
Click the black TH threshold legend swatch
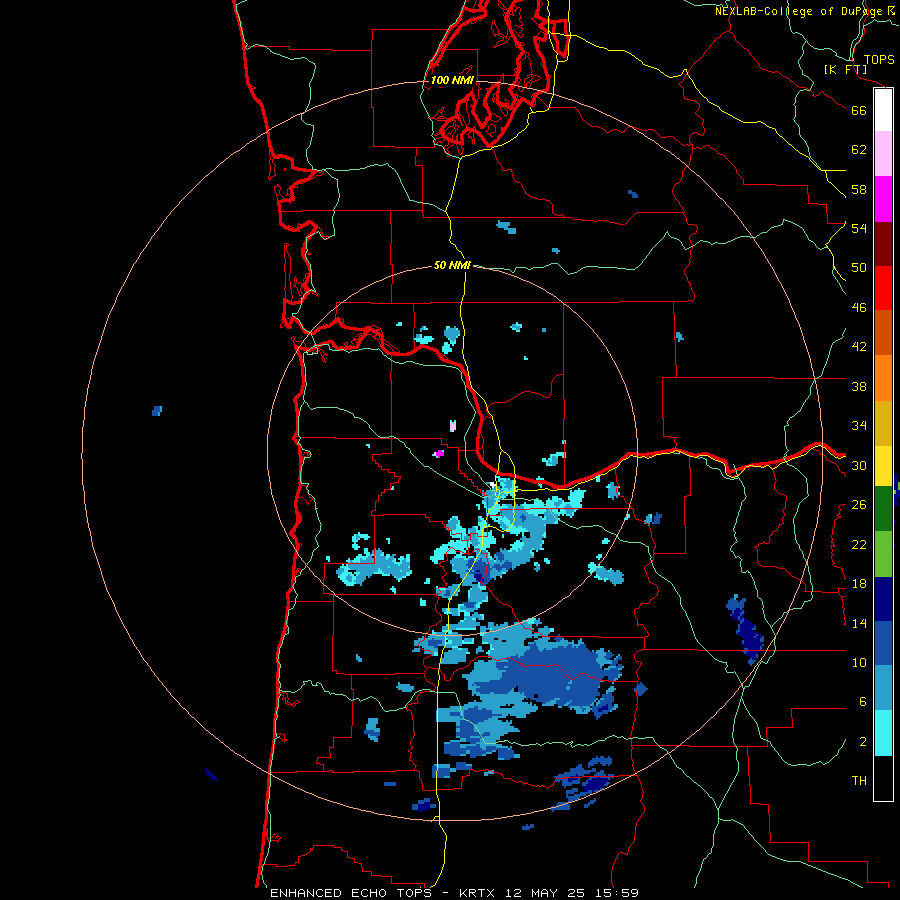point(883,778)
